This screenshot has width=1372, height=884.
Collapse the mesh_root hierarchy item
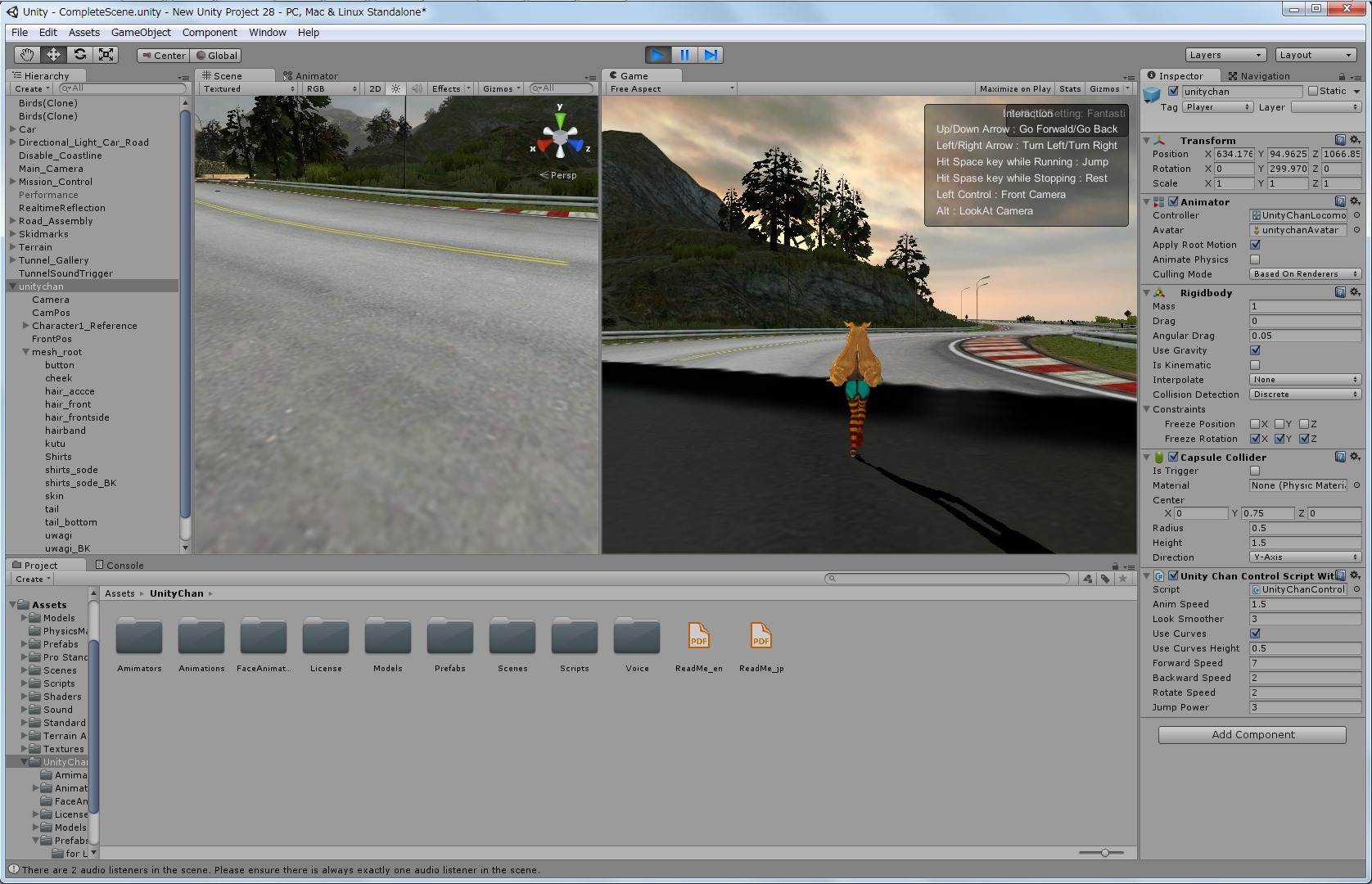(26, 352)
